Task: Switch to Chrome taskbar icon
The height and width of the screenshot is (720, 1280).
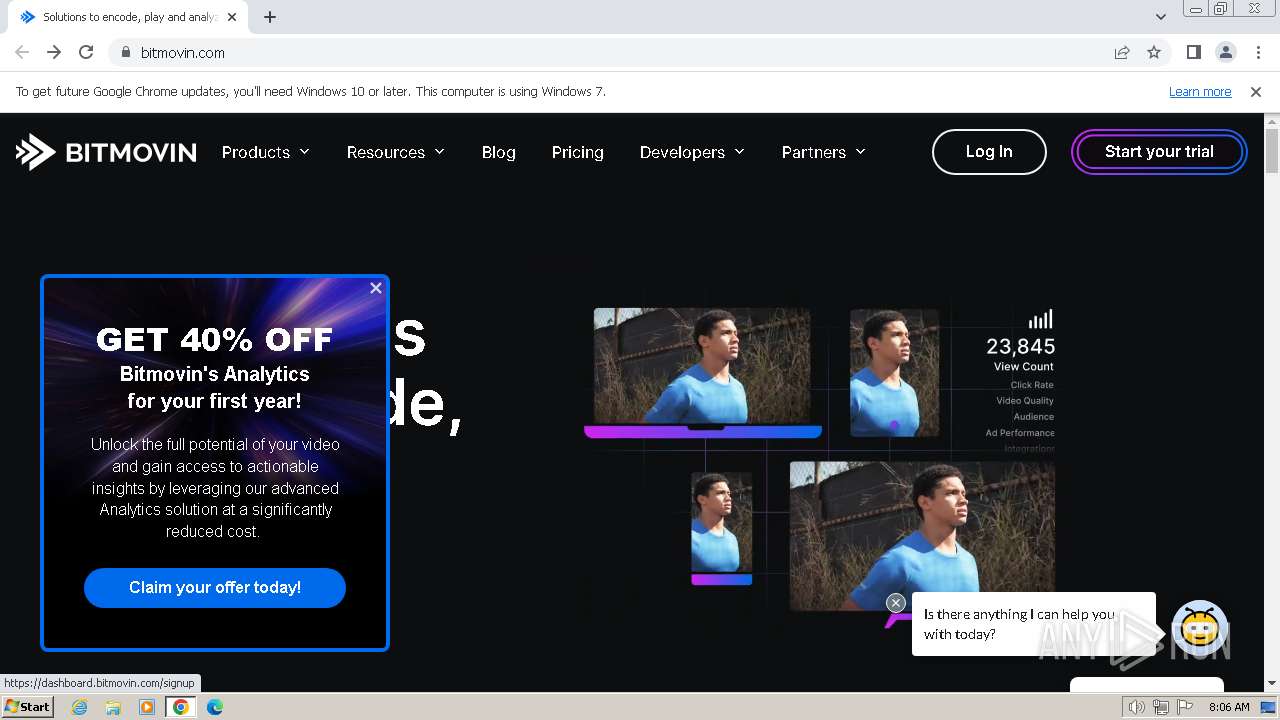Action: pyautogui.click(x=181, y=707)
